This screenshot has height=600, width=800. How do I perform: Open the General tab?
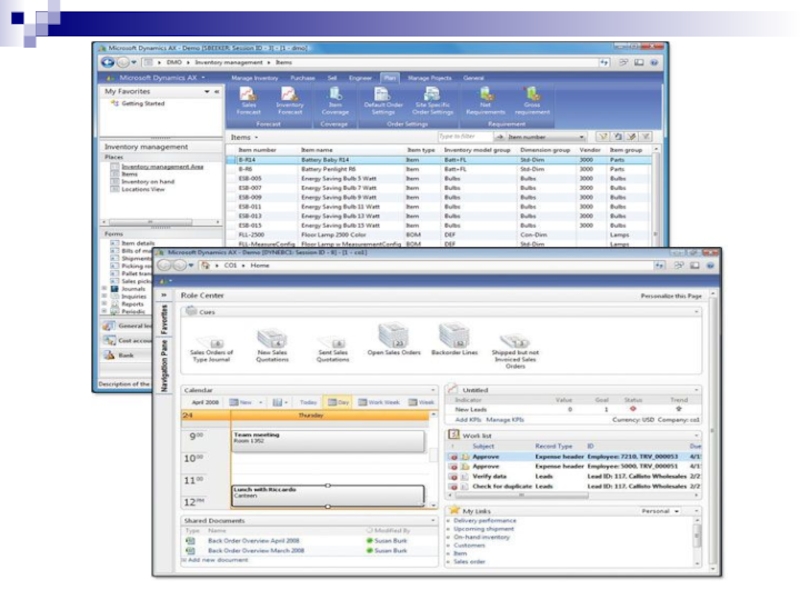[x=473, y=78]
